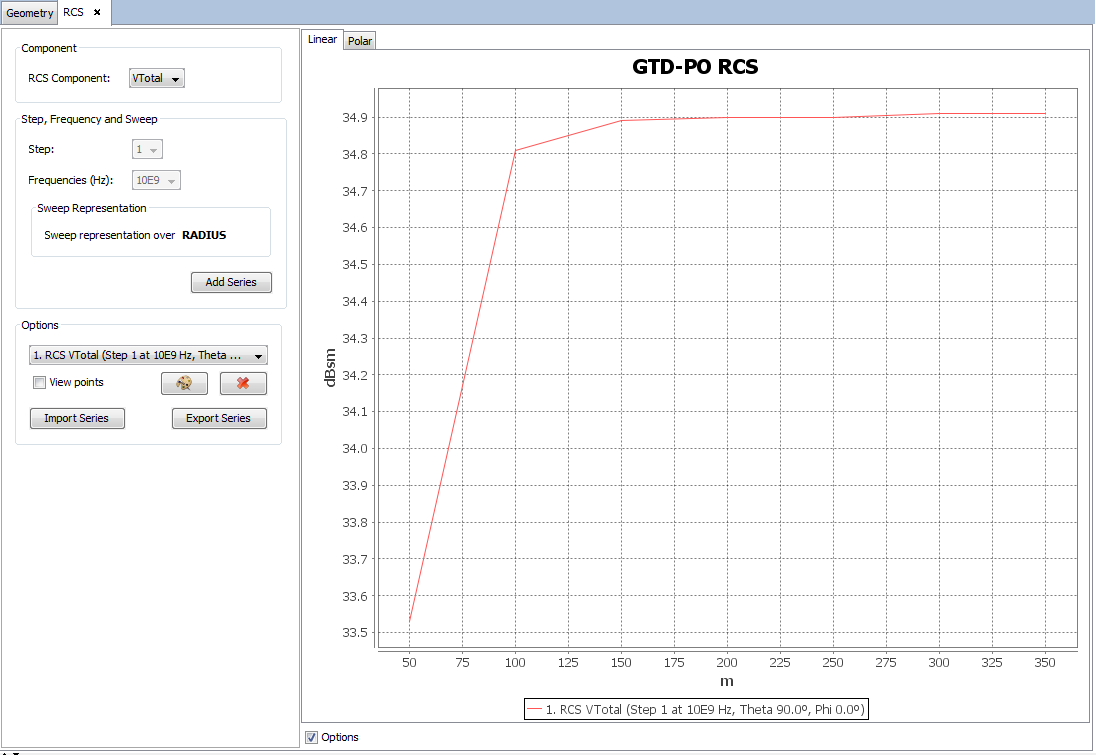Expand the Frequencies (Hz) dropdown
Image resolution: width=1096 pixels, height=755 pixels.
(157, 180)
